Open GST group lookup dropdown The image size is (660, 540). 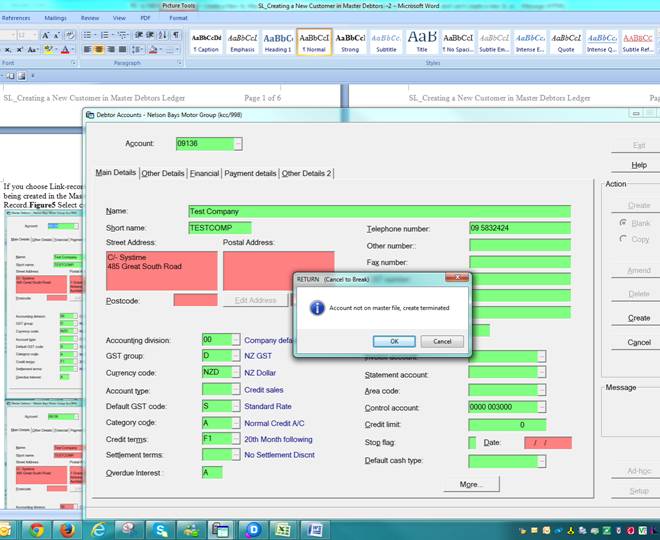[236, 356]
